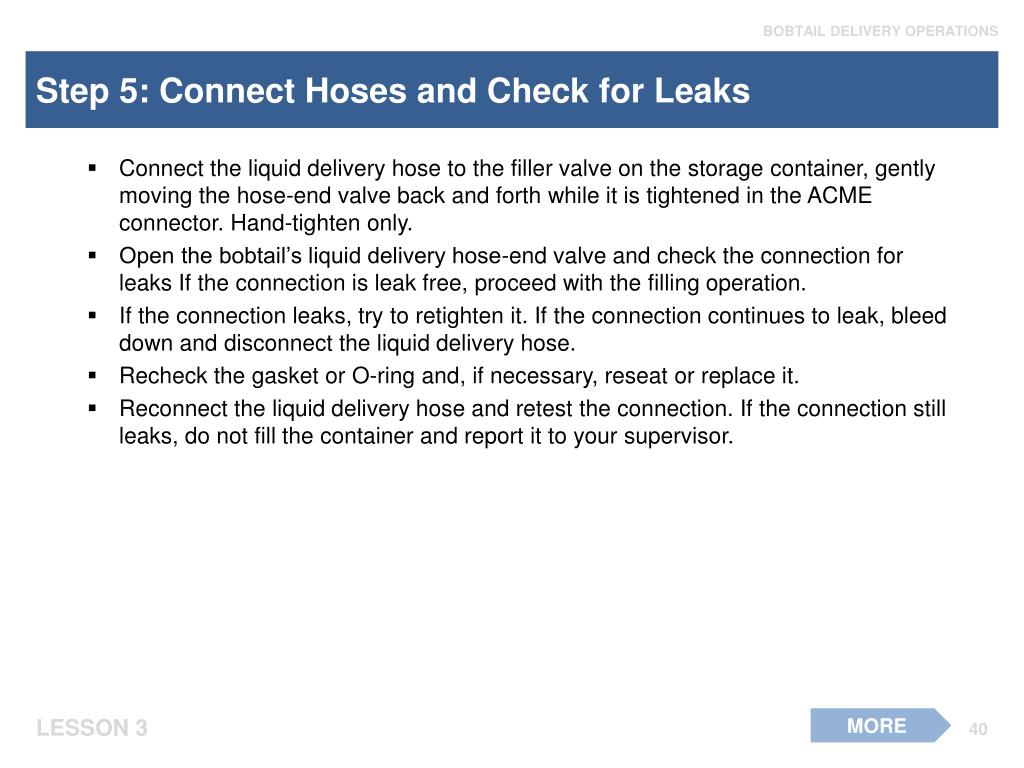This screenshot has width=1024, height=768.
Task: Click the arrow tip of the MORE button
Action: click(942, 726)
